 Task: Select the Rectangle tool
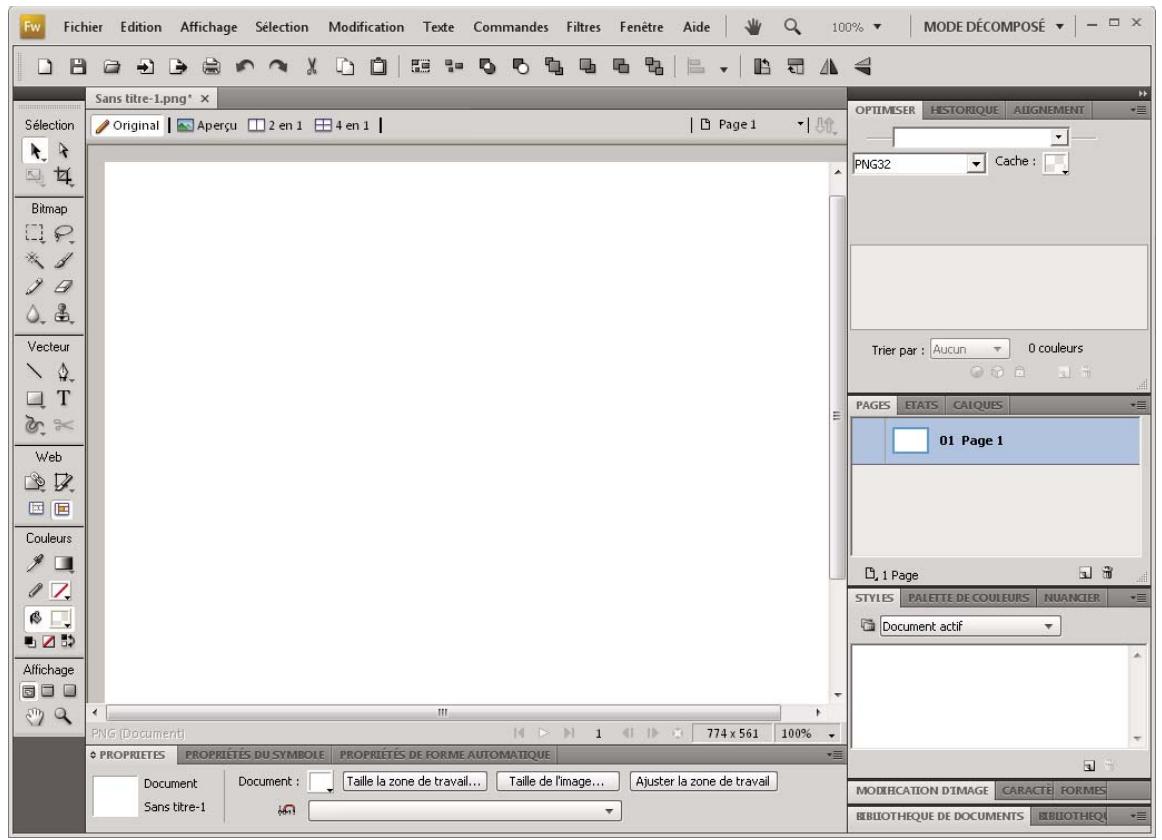(x=35, y=399)
